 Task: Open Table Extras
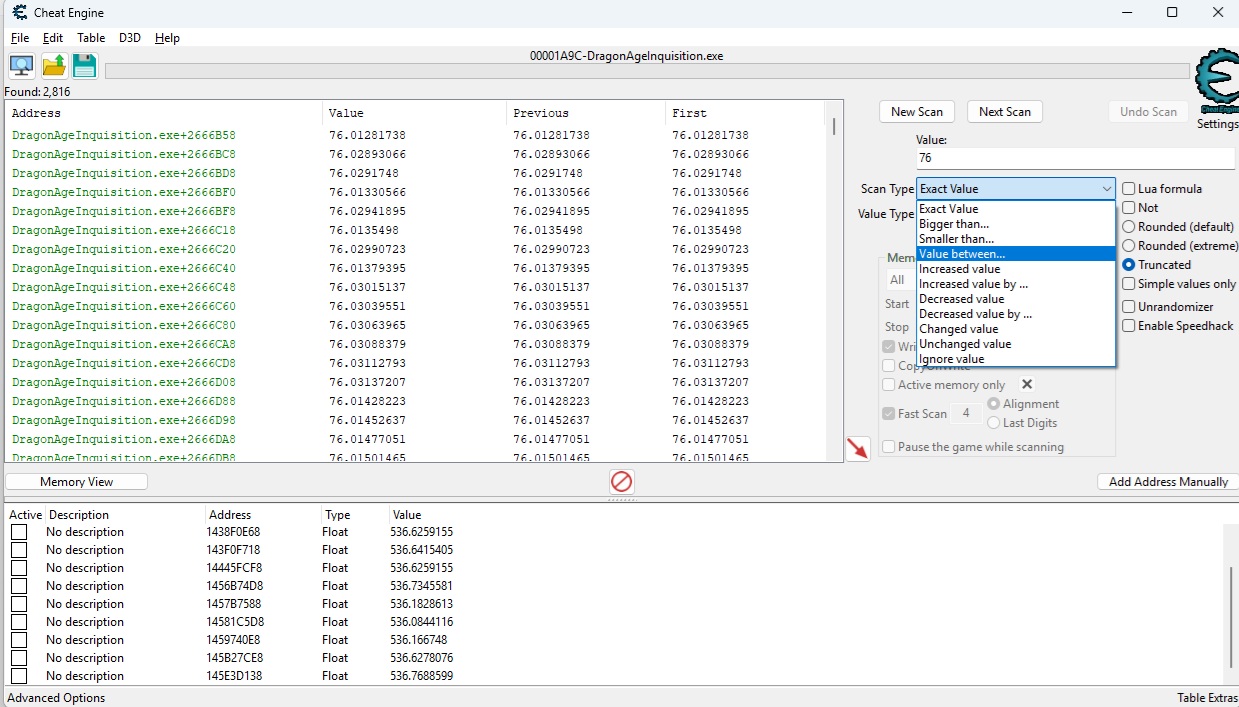[x=1205, y=698]
